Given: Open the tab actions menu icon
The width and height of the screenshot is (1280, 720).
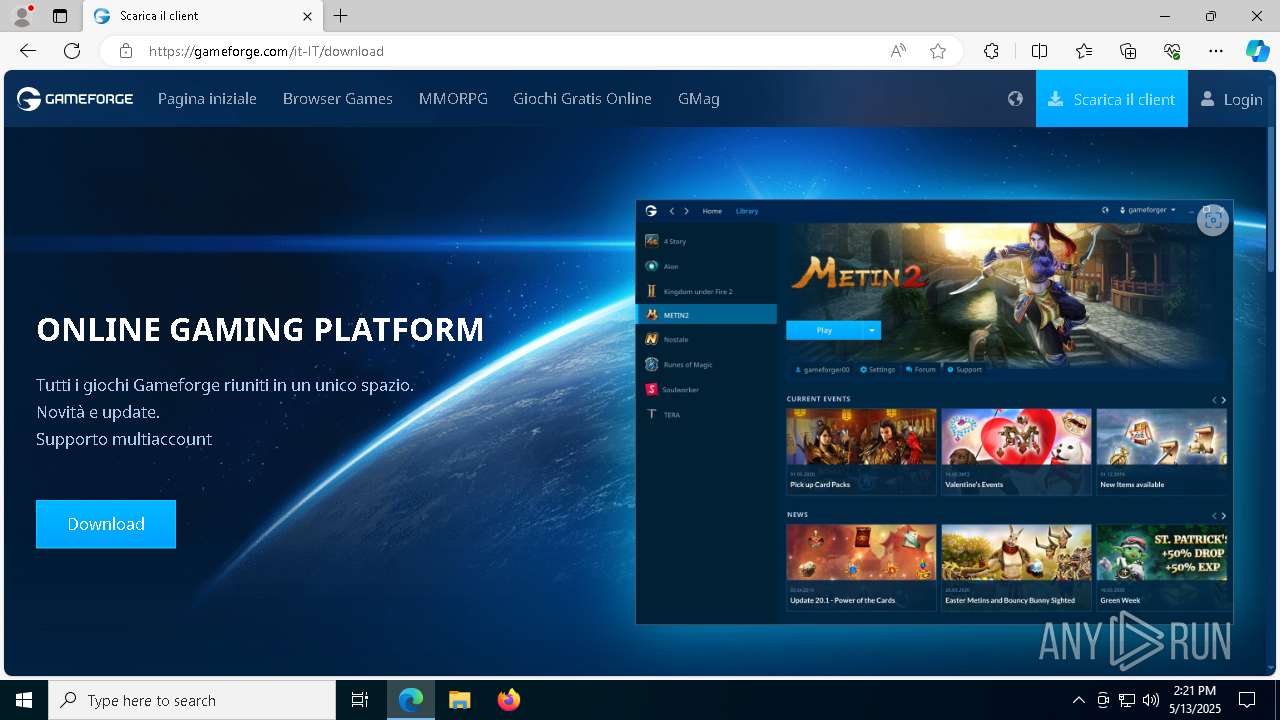Looking at the screenshot, I should click(x=60, y=16).
